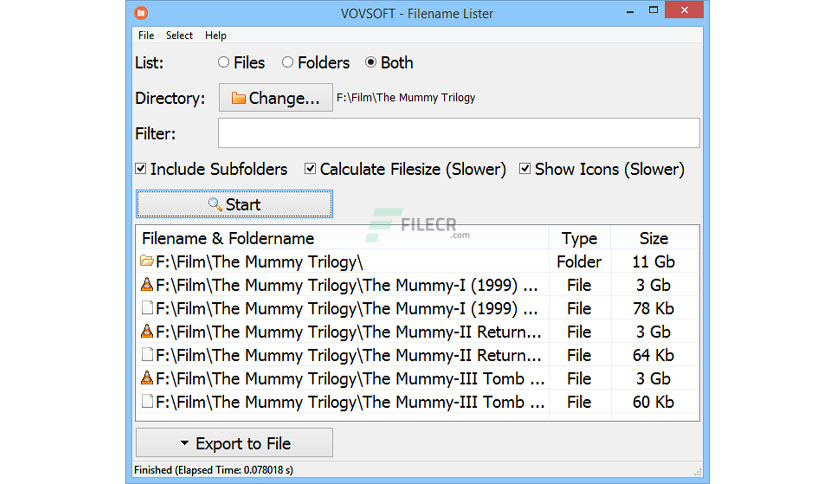
Task: Select the Both radio button
Action: [x=371, y=62]
